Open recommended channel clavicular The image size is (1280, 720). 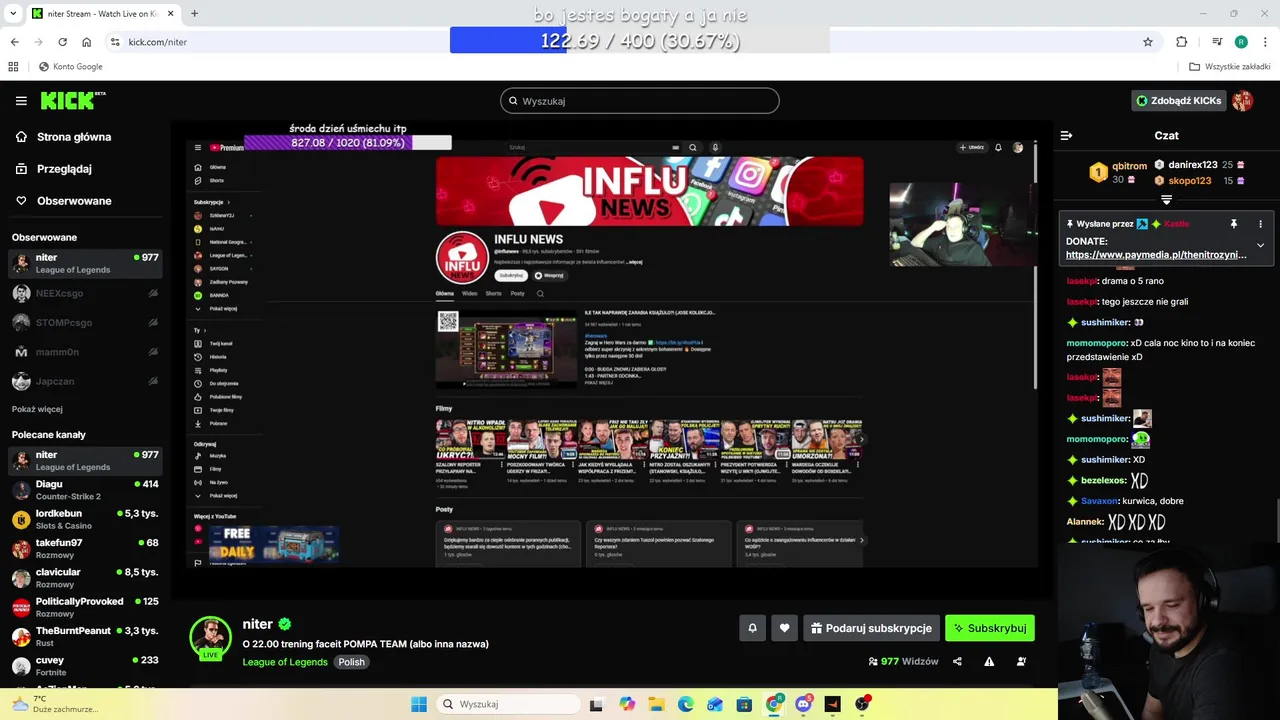tap(85, 578)
